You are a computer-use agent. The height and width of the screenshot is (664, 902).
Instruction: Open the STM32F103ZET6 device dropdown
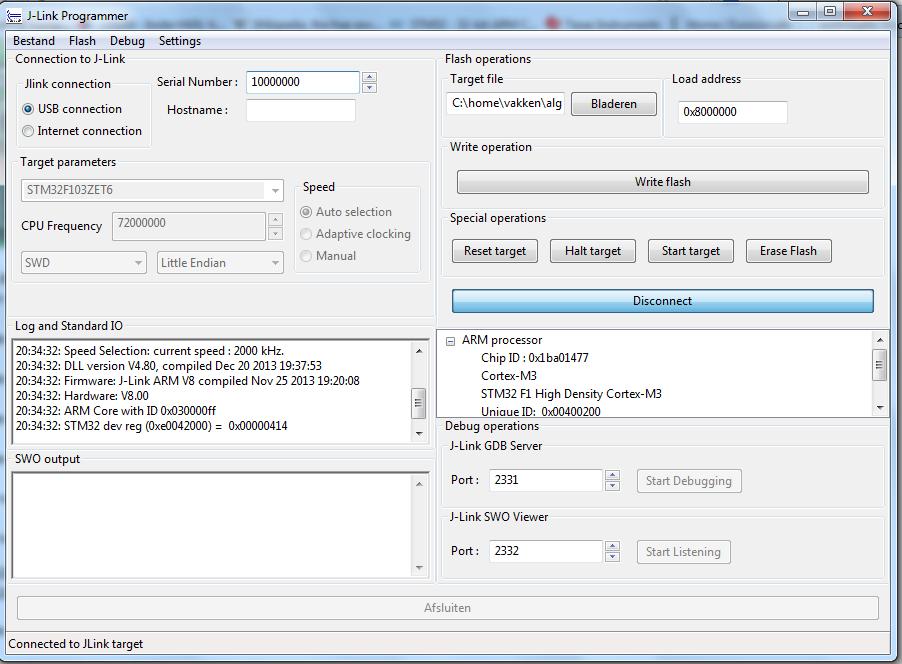(152, 190)
